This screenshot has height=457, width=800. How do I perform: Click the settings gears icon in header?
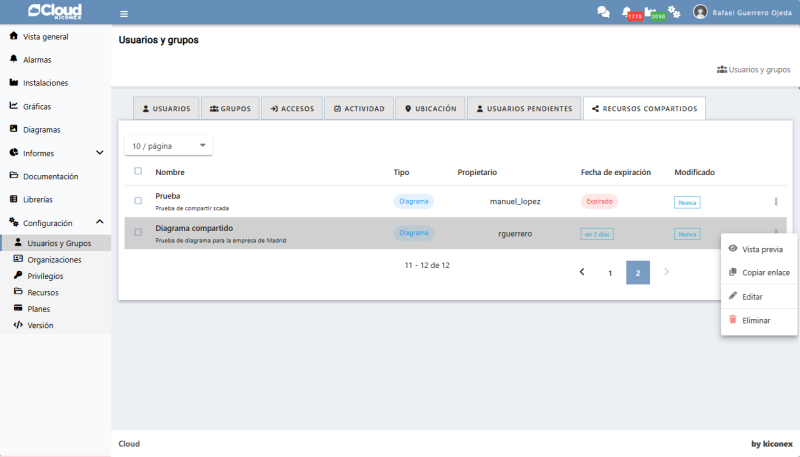coord(674,12)
